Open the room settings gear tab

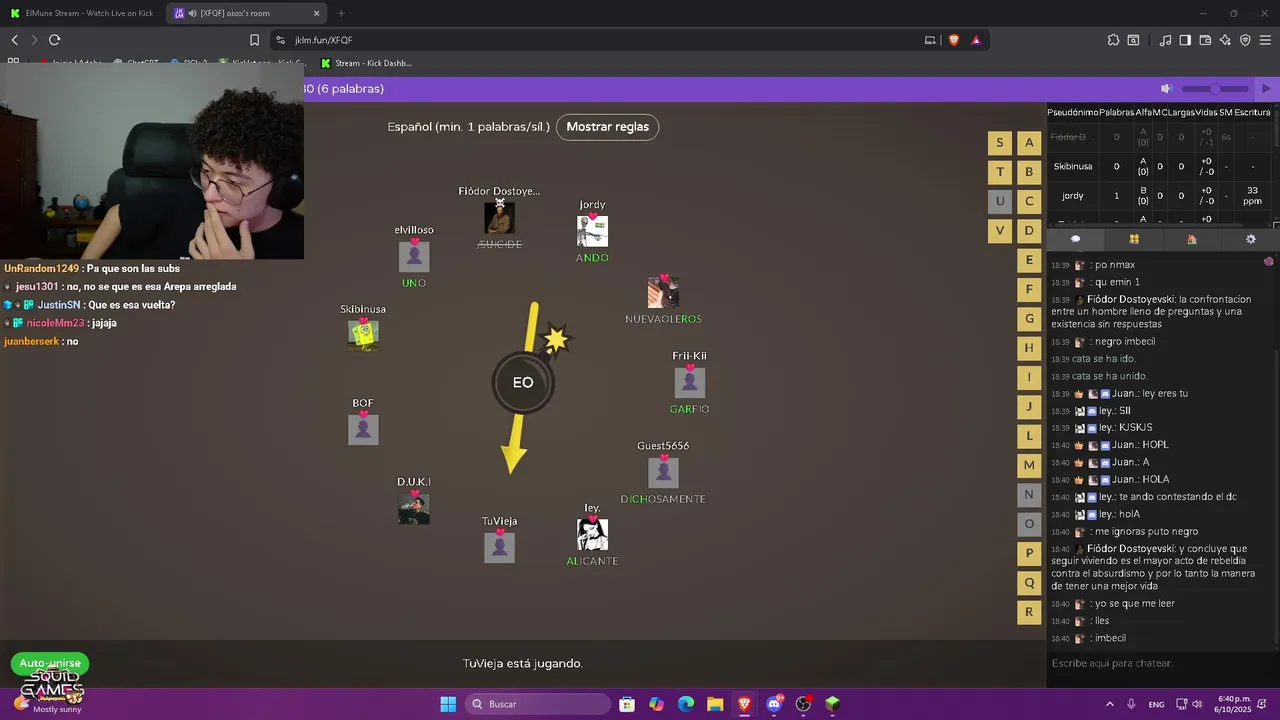pyautogui.click(x=1250, y=239)
